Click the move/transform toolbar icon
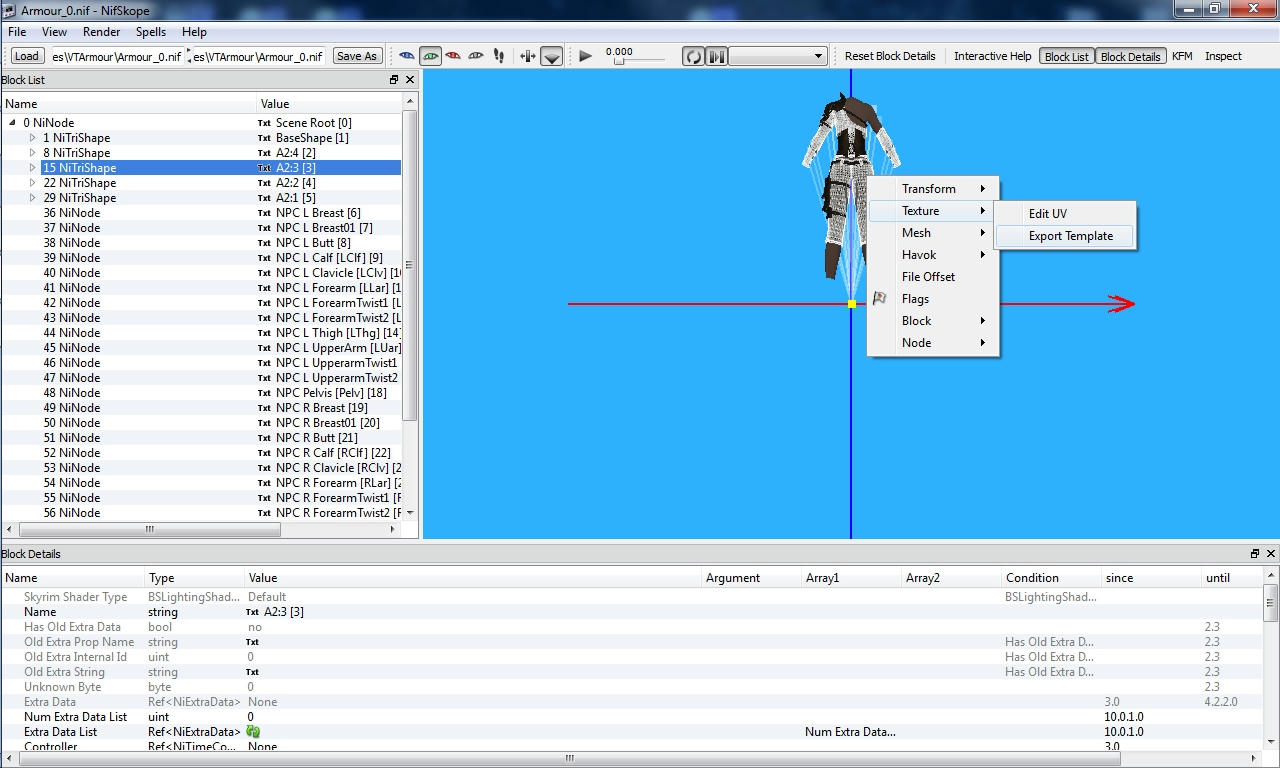This screenshot has height=768, width=1280. click(x=527, y=56)
